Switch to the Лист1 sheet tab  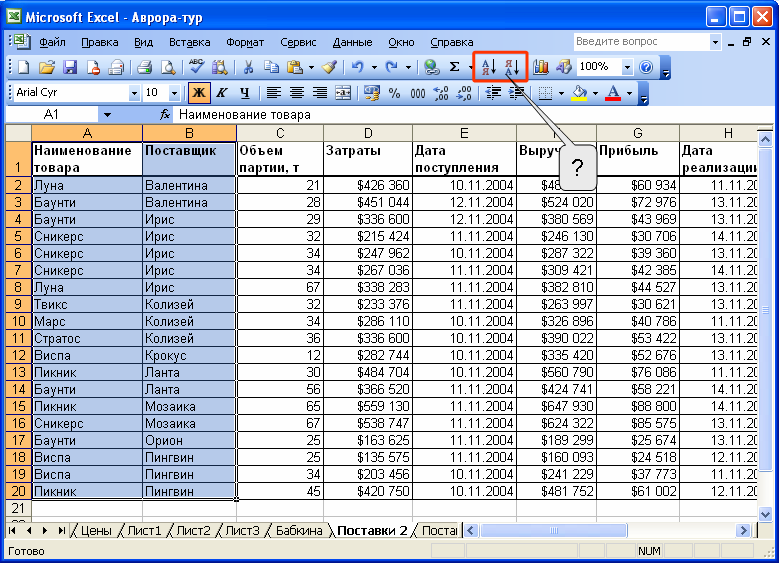(x=144, y=531)
